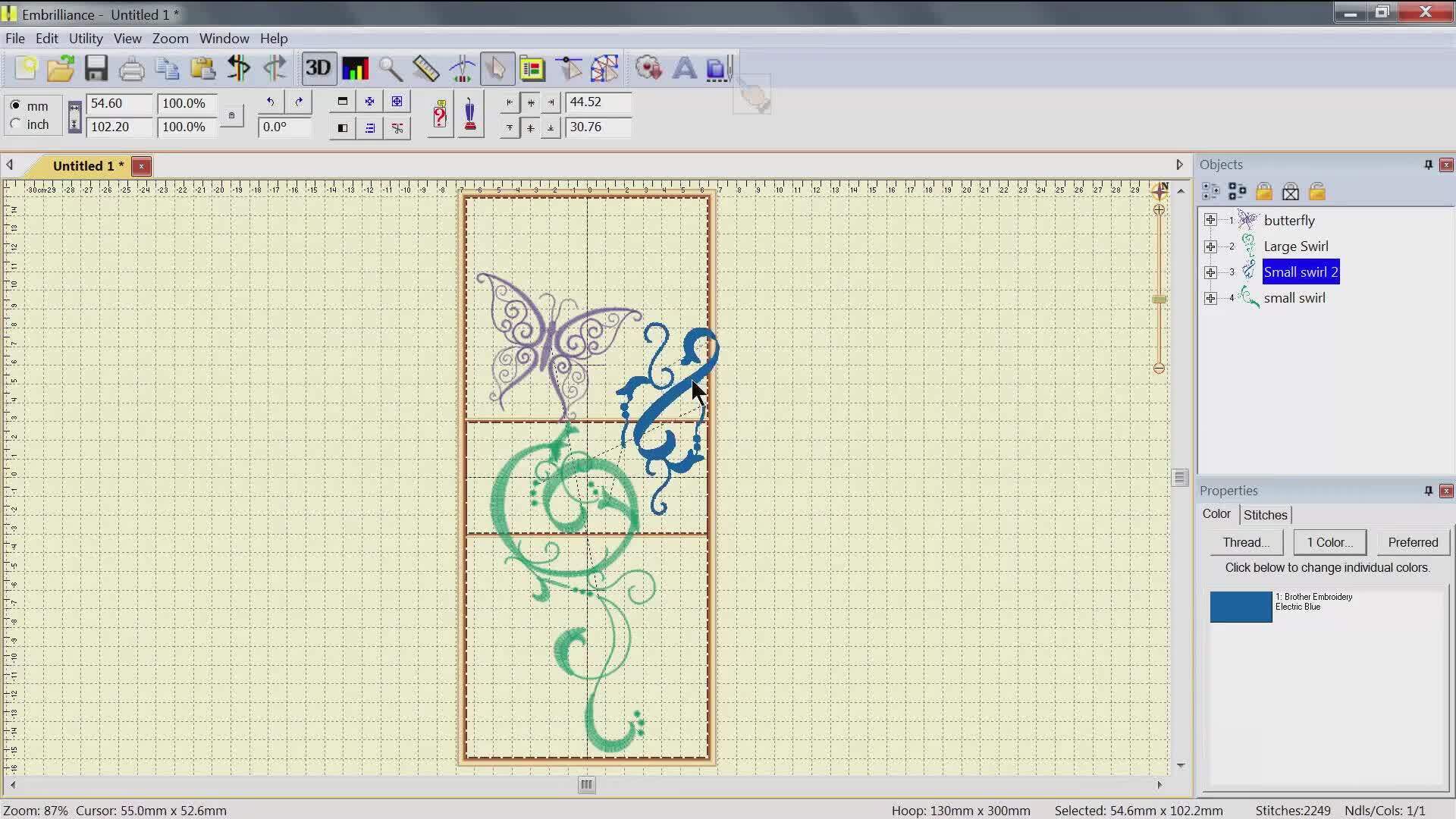Pin the Objects panel
This screenshot has width=1456, height=819.
(1428, 165)
